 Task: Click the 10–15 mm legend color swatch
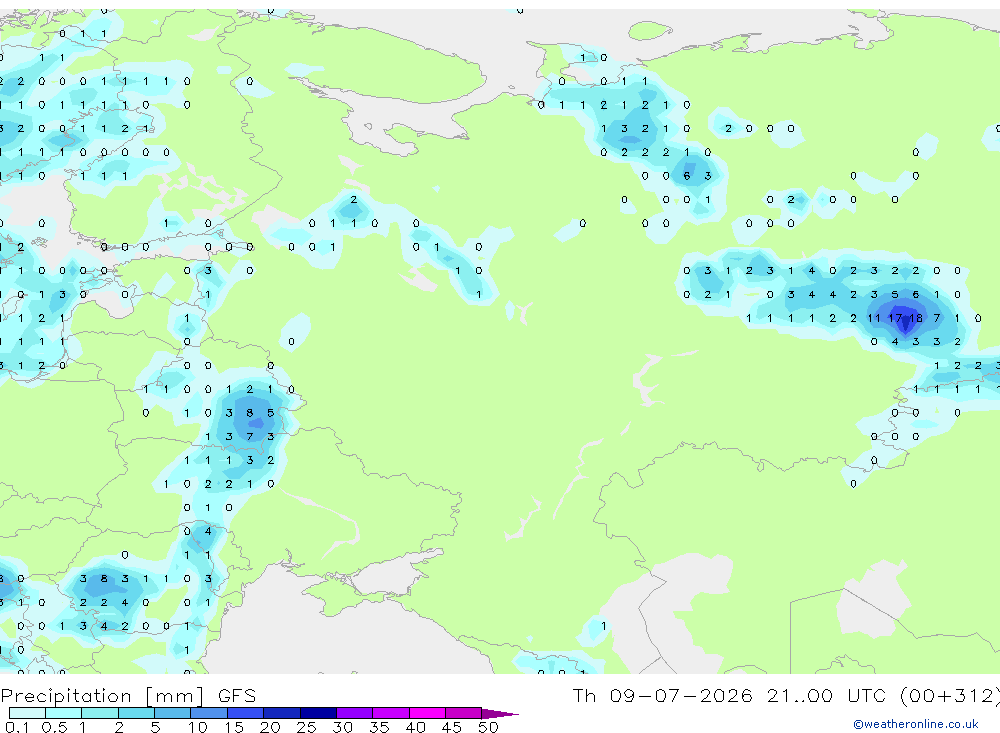[209, 713]
